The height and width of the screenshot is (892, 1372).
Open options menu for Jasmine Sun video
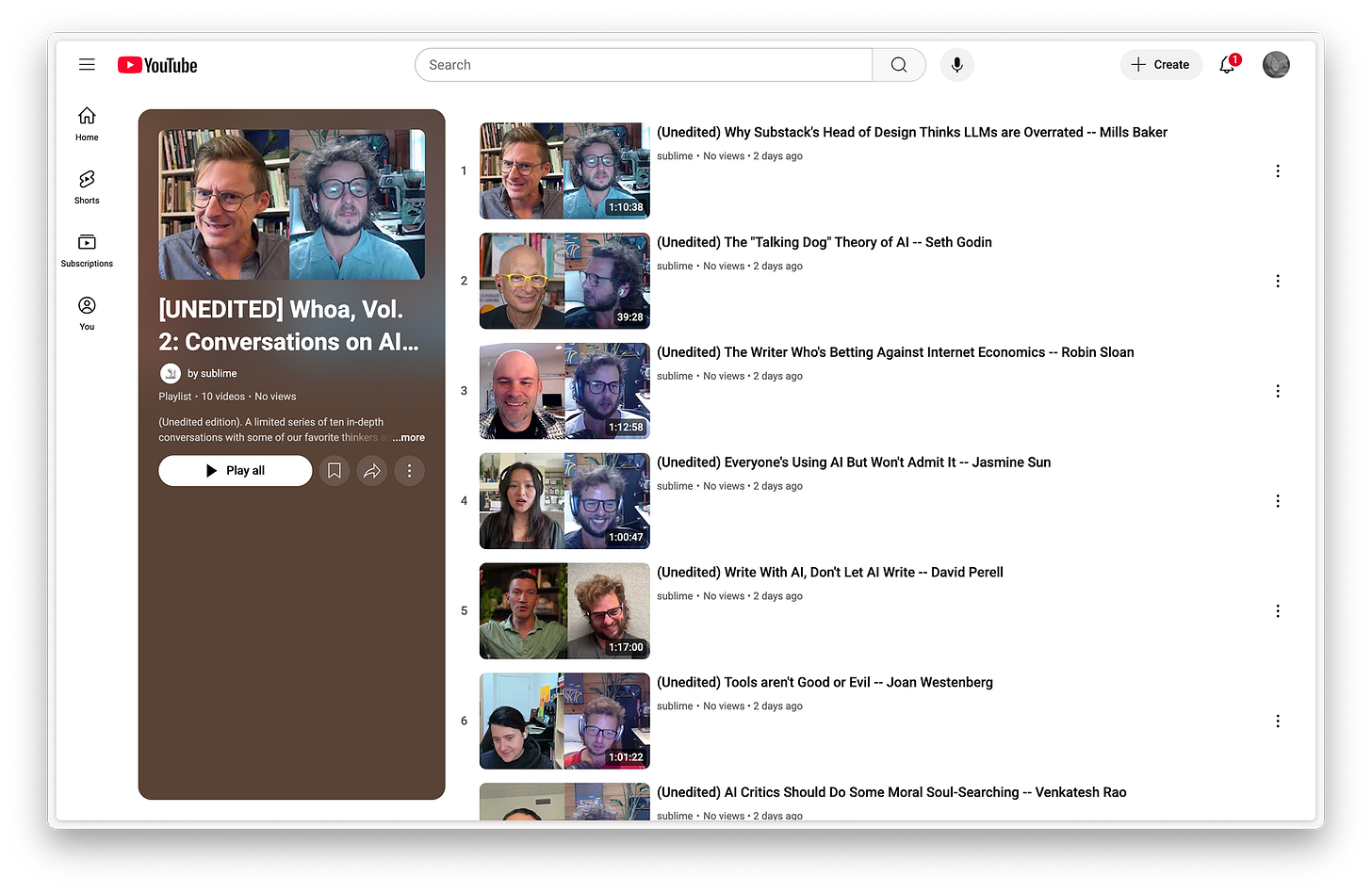click(1278, 501)
